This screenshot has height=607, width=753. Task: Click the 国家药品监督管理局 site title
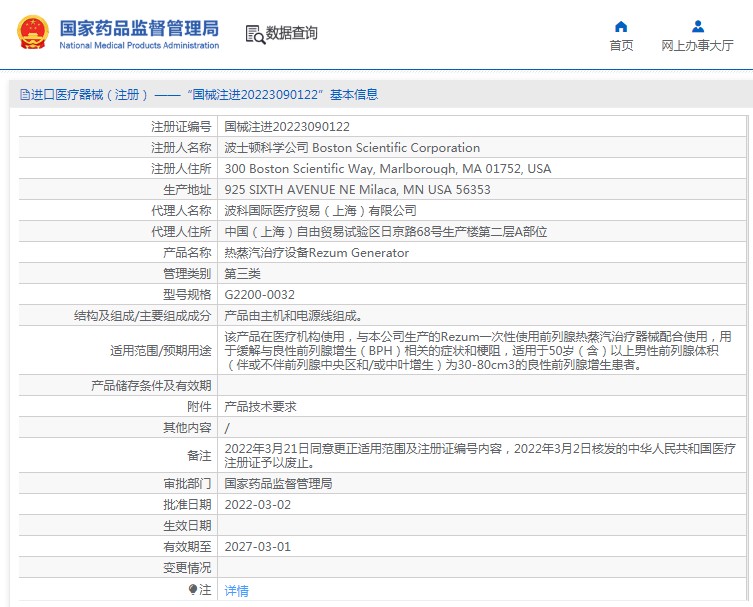139,28
